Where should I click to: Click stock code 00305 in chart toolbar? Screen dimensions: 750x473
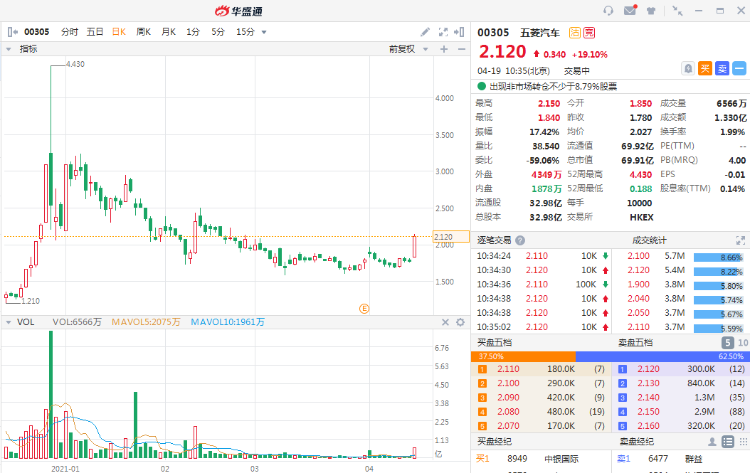coord(37,32)
